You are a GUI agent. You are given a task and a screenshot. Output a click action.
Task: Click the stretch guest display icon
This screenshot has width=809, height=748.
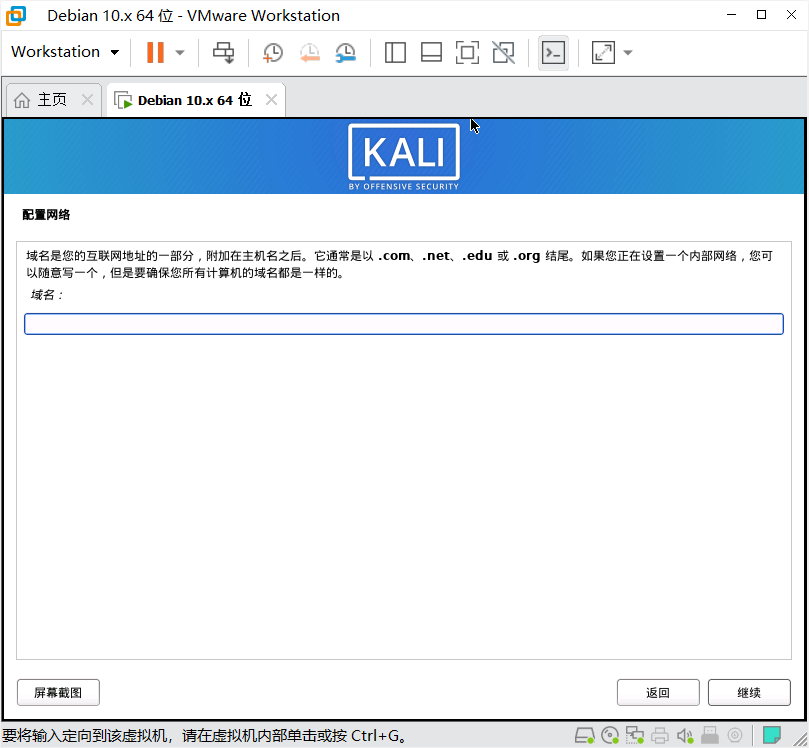[x=603, y=53]
